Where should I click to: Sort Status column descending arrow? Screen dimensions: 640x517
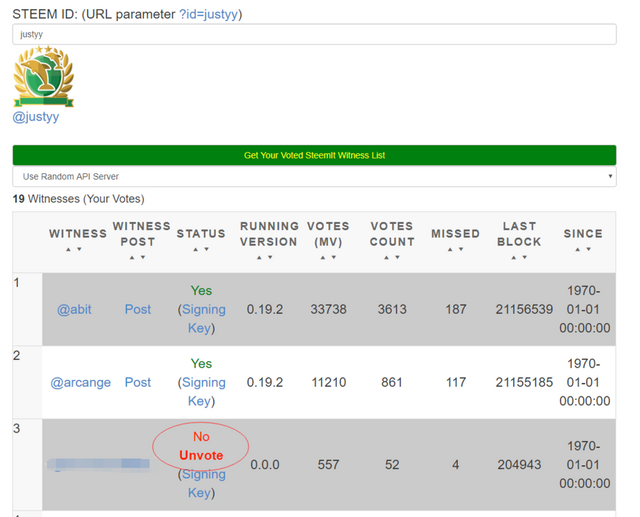[207, 249]
